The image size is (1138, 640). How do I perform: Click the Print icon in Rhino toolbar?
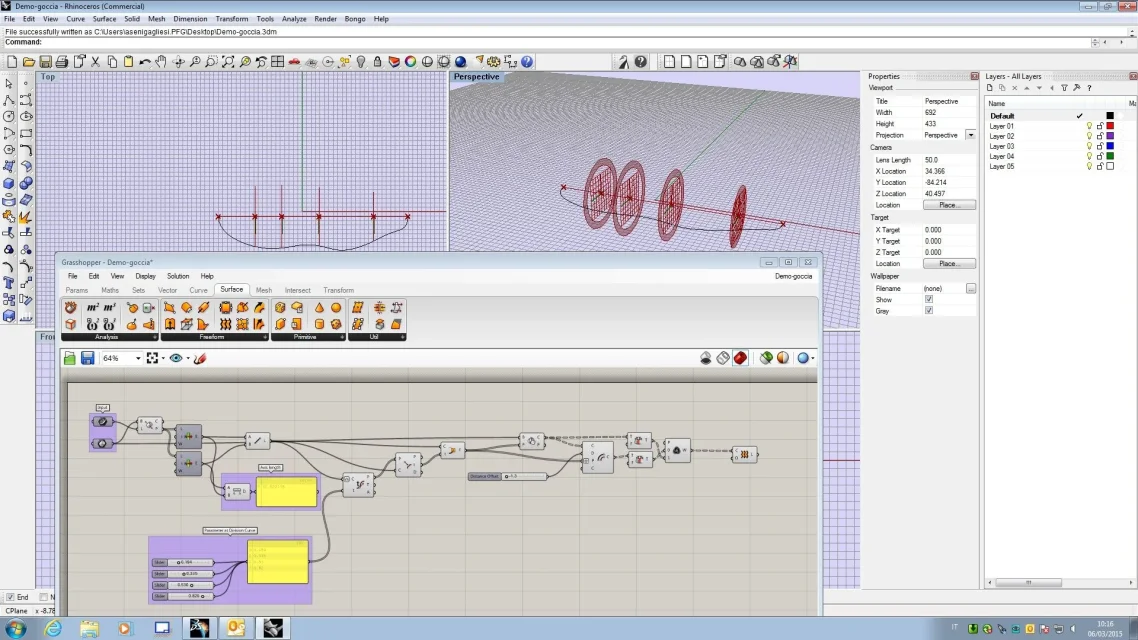(62, 62)
